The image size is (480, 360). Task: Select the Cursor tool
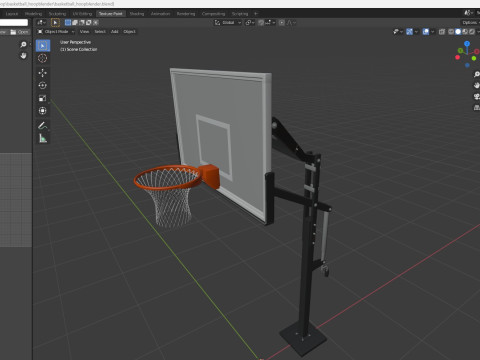pos(43,58)
